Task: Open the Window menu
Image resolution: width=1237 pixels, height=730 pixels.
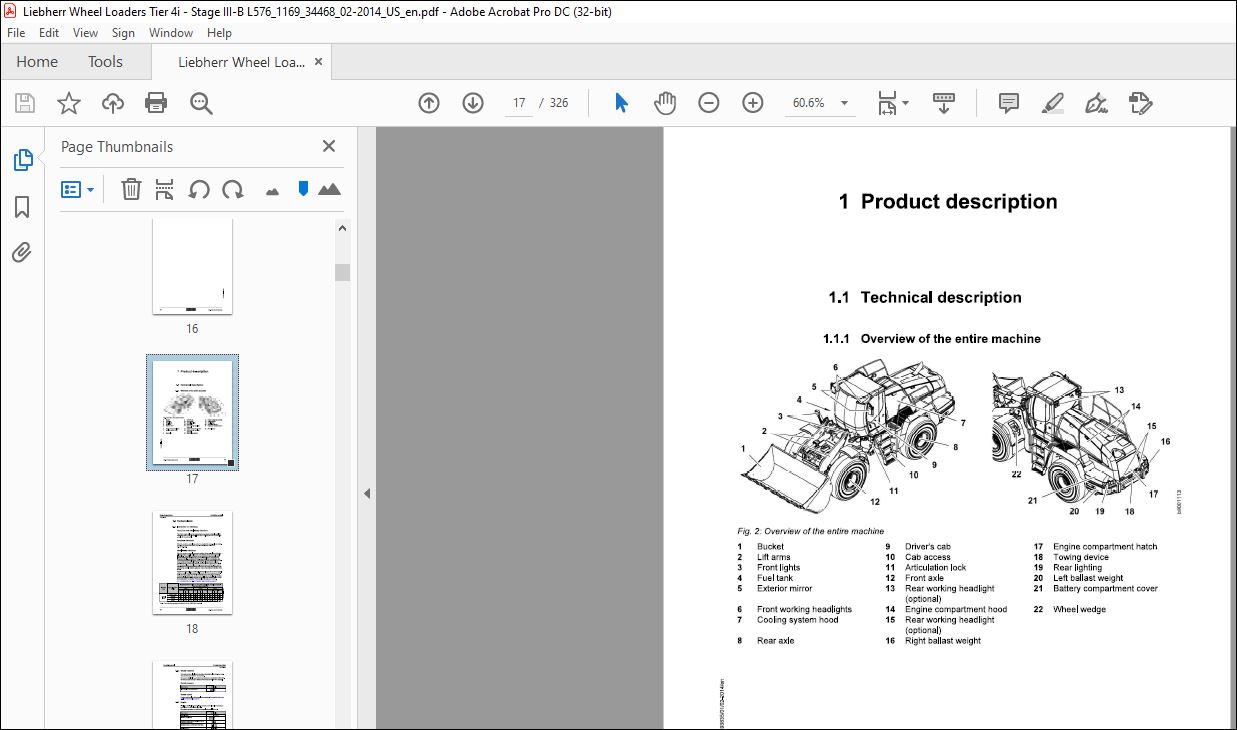Action: pos(171,33)
